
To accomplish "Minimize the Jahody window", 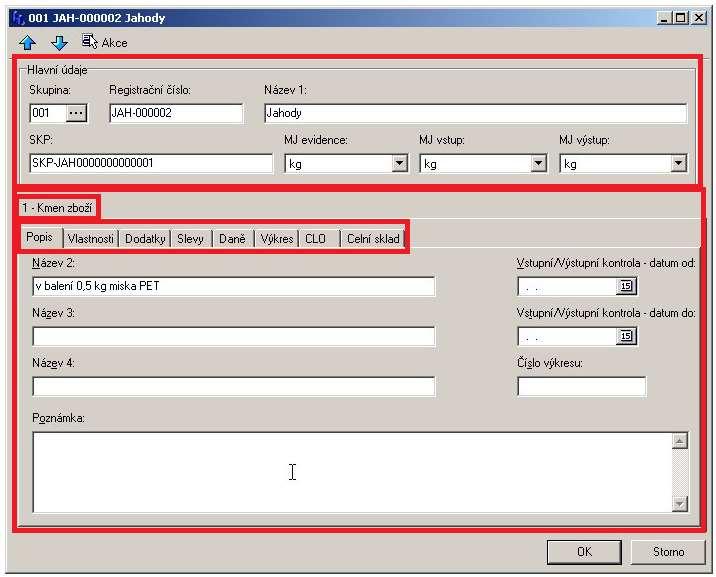I will click(664, 18).
